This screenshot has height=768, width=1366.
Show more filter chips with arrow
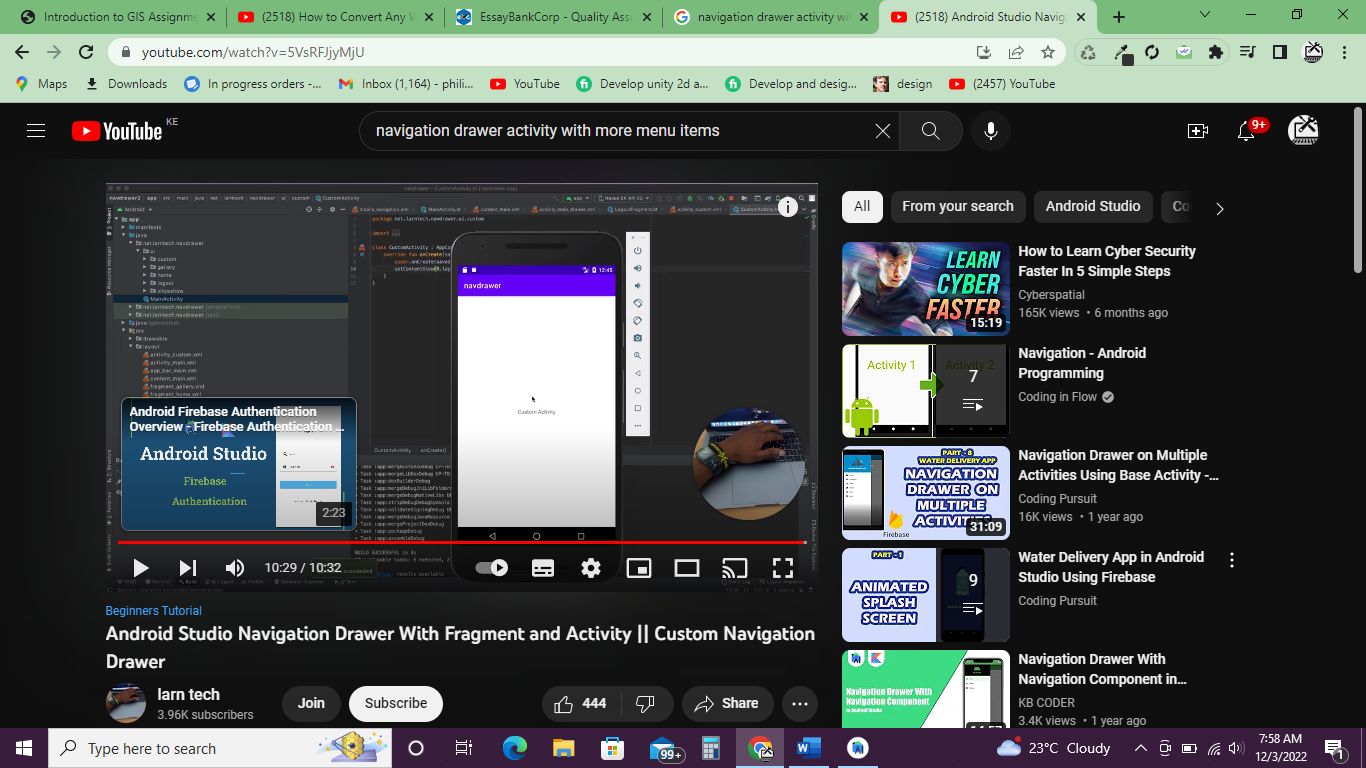[x=1219, y=208]
